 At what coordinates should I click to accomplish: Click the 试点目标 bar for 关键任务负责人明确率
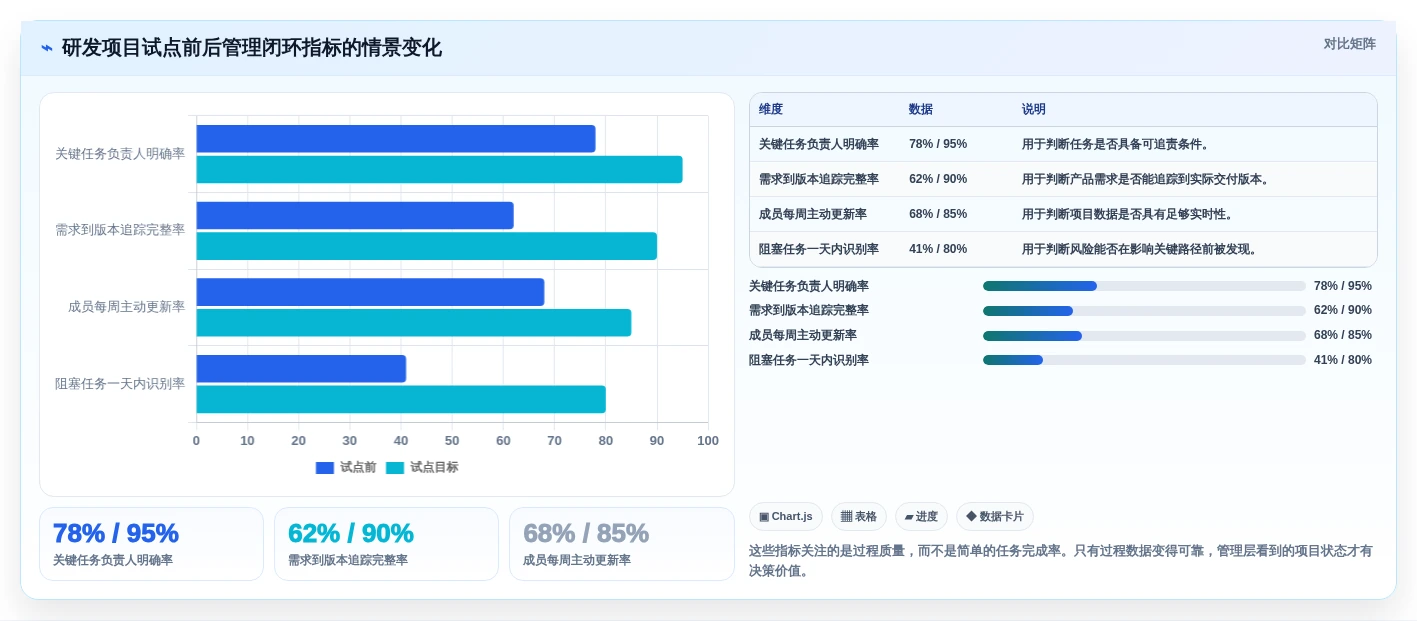click(439, 170)
